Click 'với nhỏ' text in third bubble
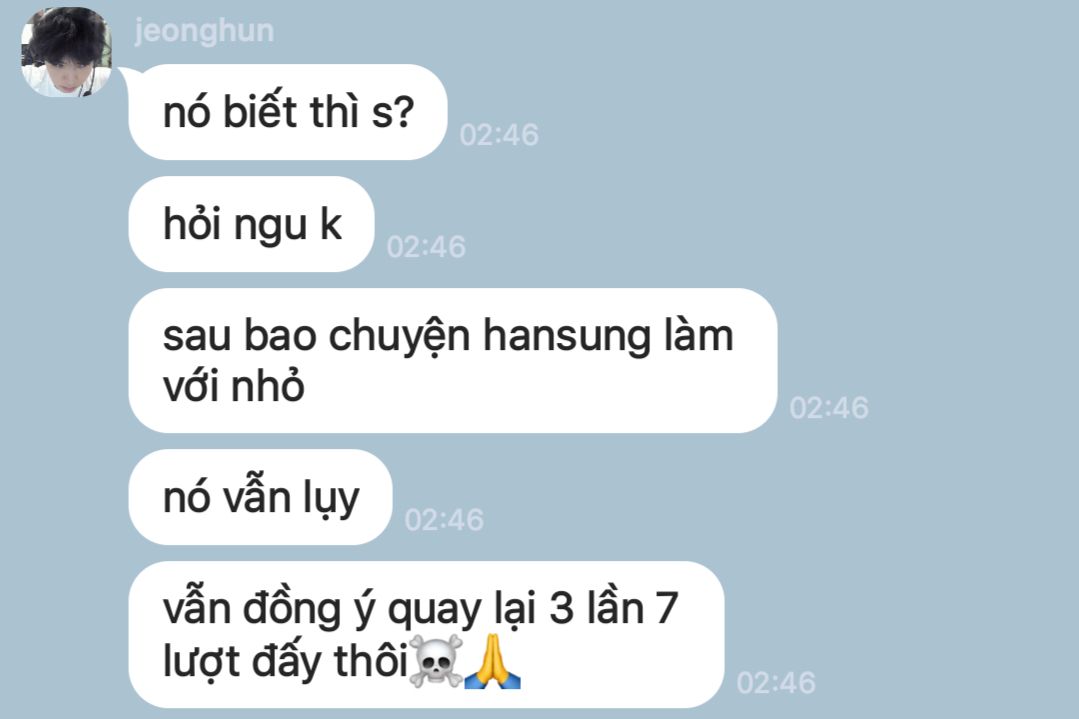 pyautogui.click(x=233, y=386)
